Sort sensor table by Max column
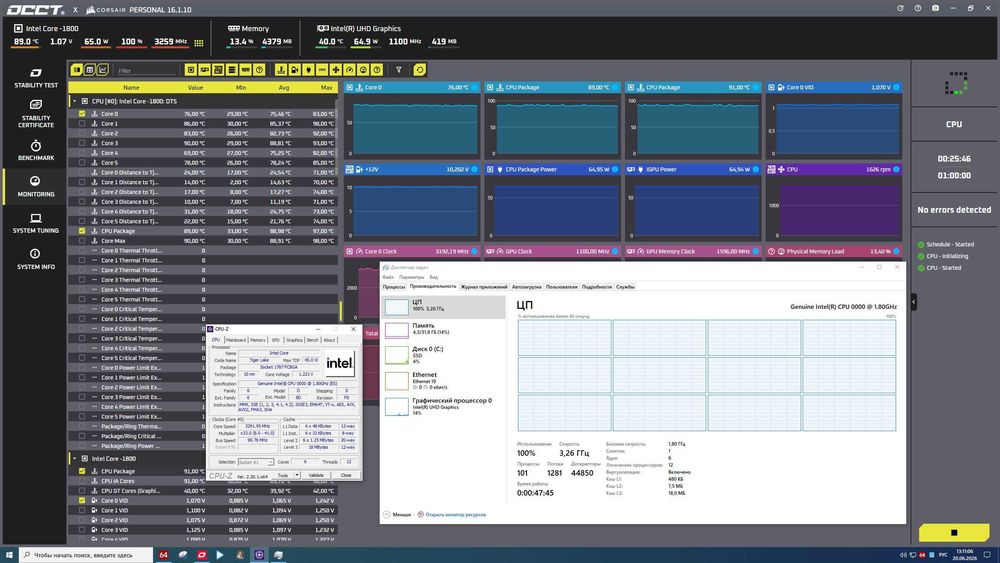The image size is (1000, 563). 327,87
